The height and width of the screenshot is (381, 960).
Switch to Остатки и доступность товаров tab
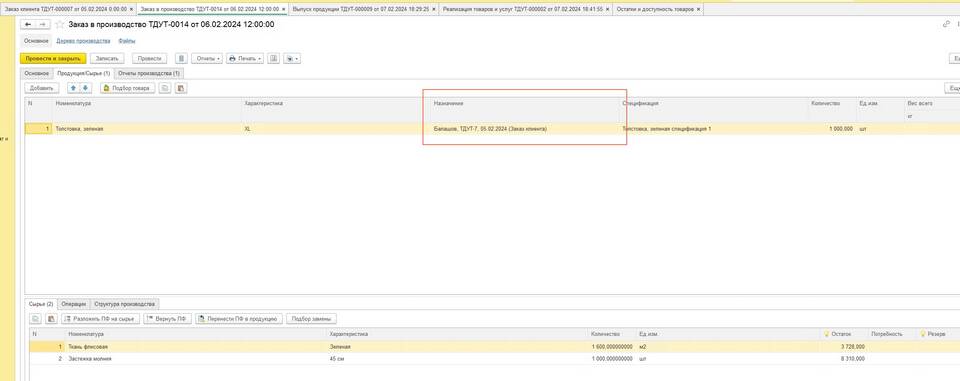[655, 10]
